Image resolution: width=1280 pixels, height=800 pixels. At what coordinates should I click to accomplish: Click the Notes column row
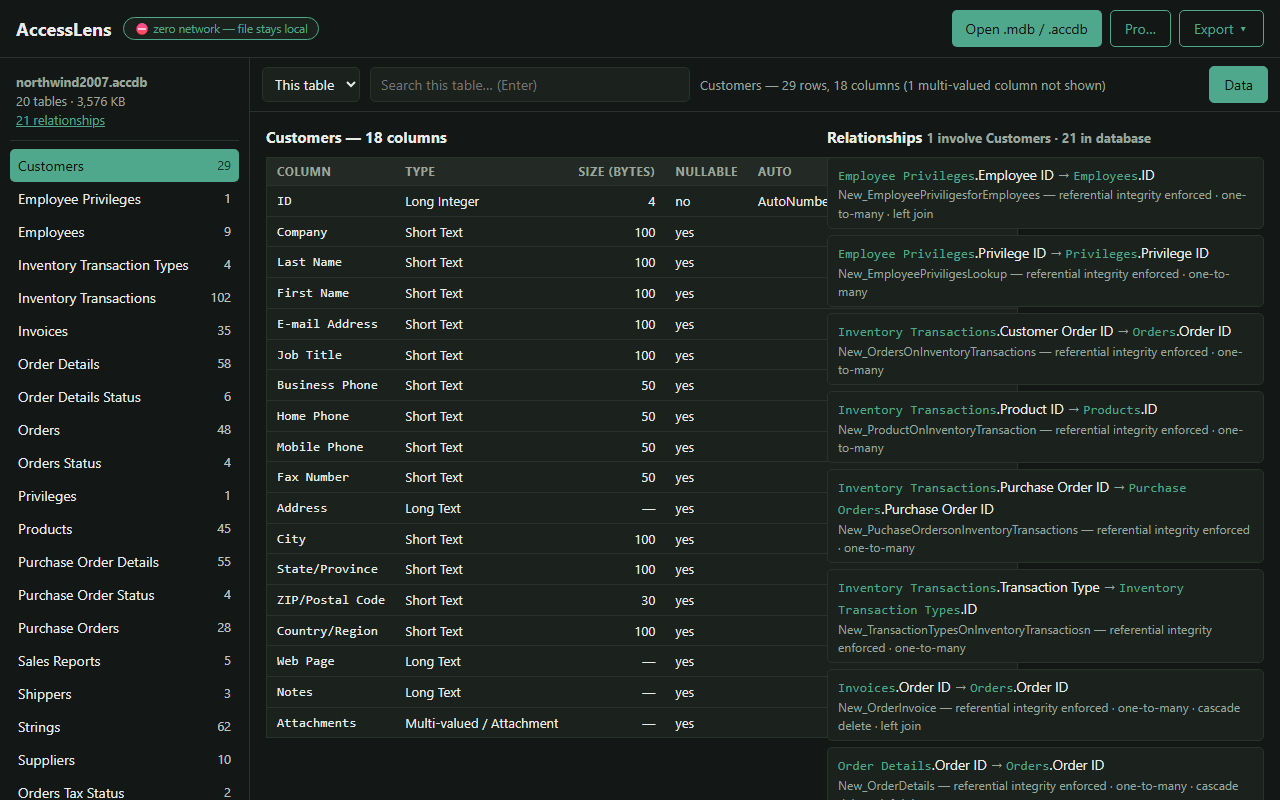pos(547,693)
